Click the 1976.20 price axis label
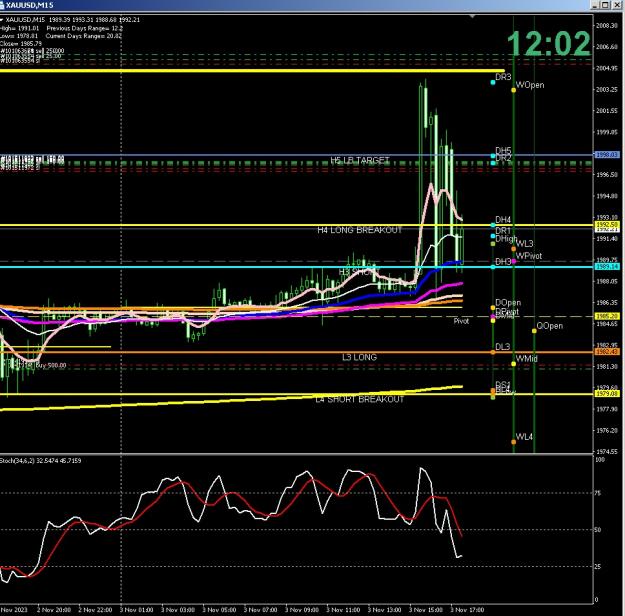625x616 pixels. [607, 431]
